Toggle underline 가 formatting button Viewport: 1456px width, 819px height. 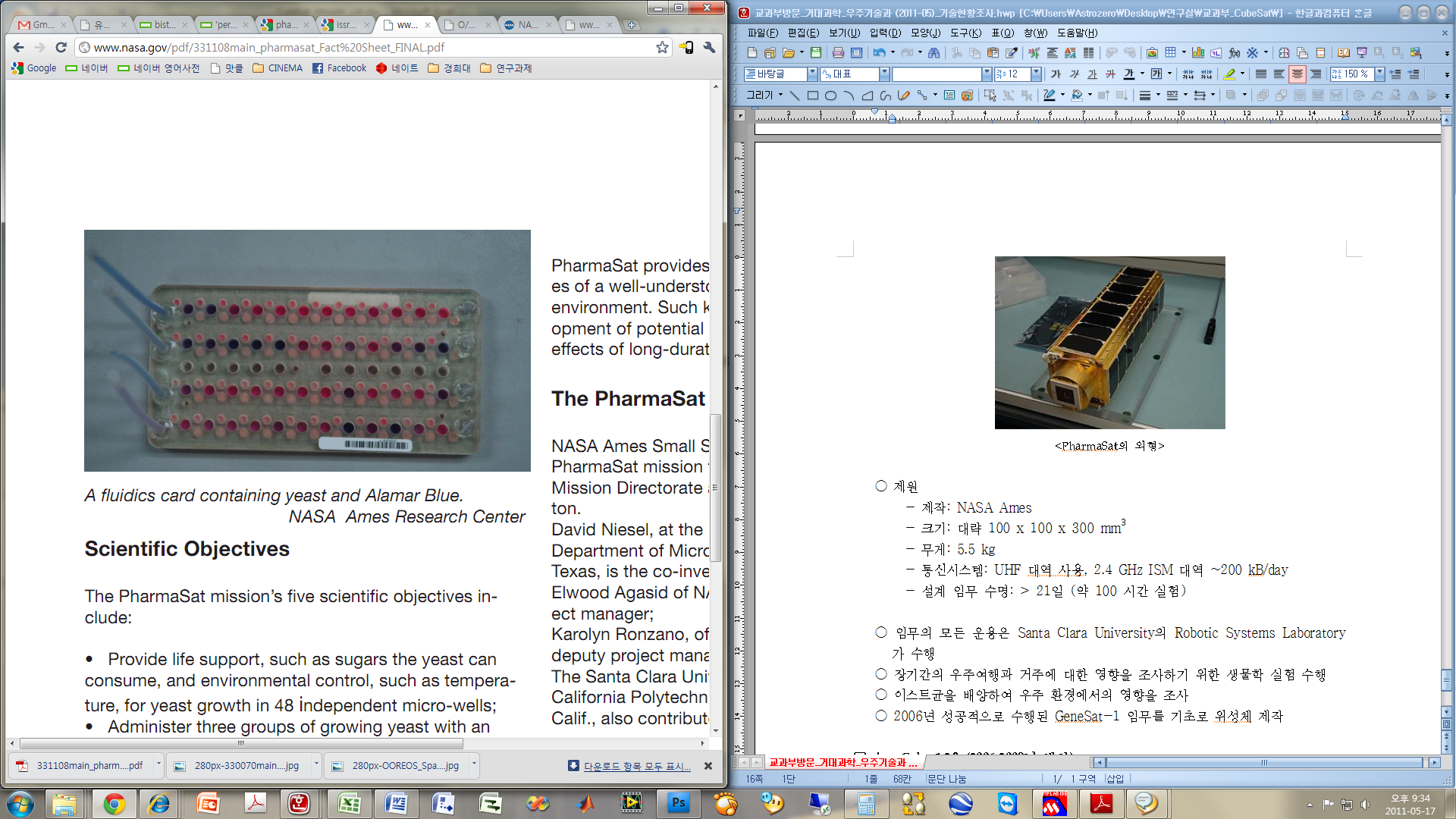(1092, 74)
